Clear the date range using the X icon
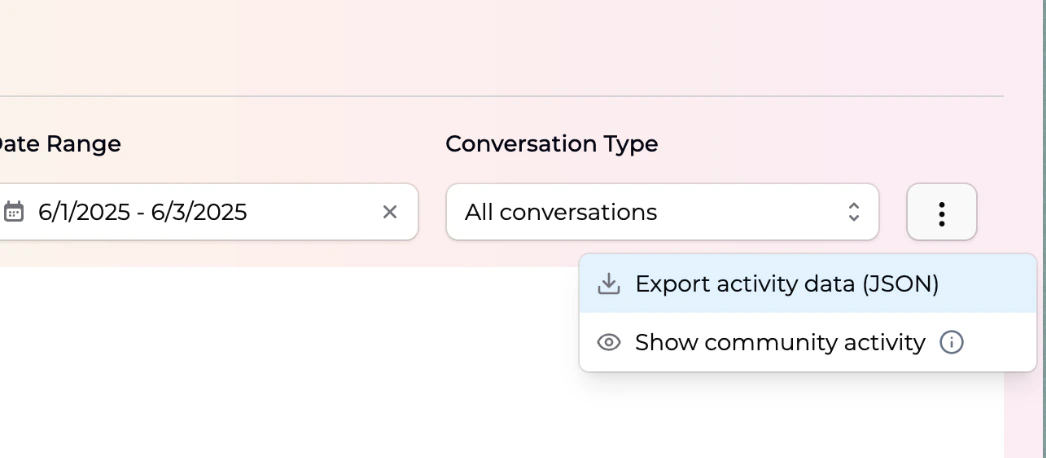This screenshot has width=1046, height=458. [x=390, y=212]
